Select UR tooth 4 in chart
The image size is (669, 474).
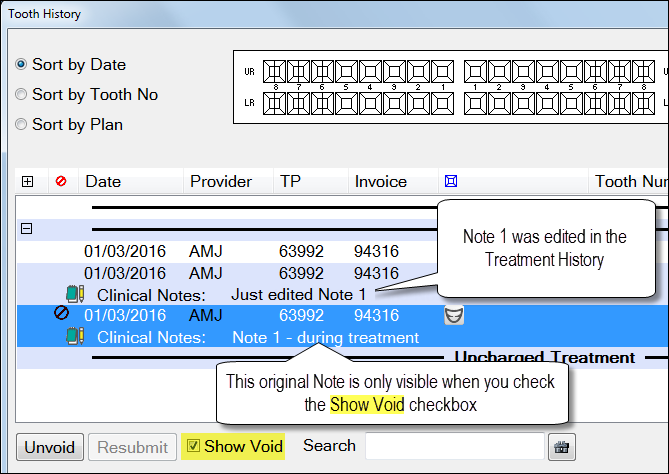click(370, 71)
